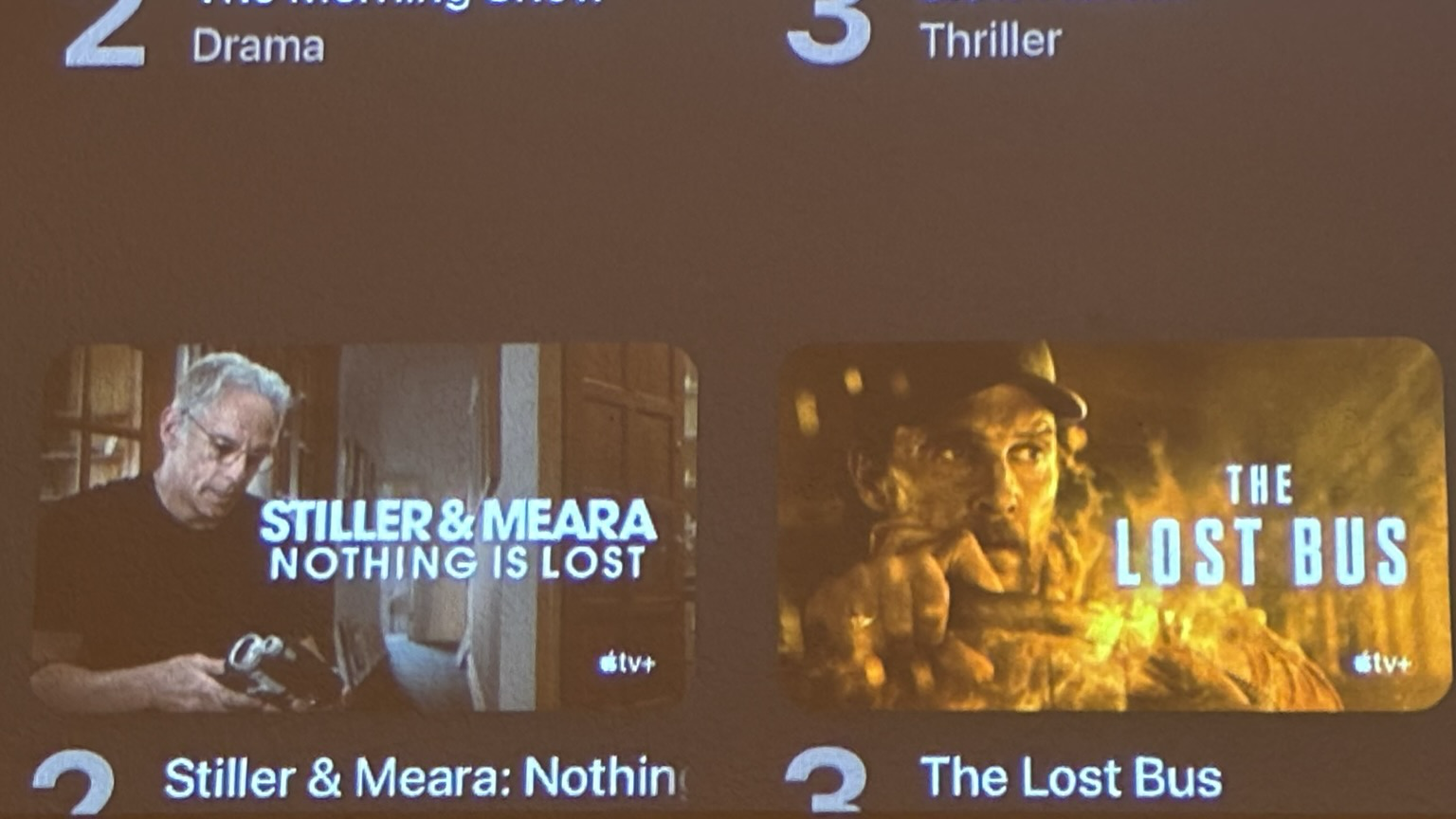The height and width of the screenshot is (819, 1456).
Task: Click Apple TV+ logo on Stiller & Meara card
Action: [627, 663]
